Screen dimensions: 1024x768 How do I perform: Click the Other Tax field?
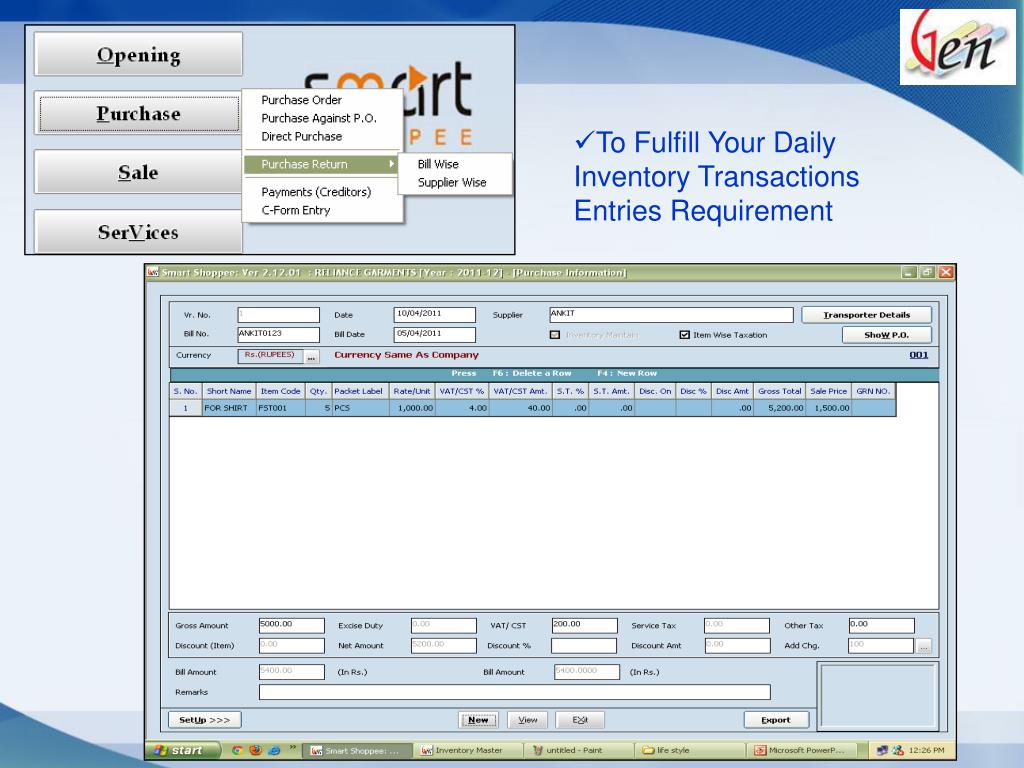(881, 626)
